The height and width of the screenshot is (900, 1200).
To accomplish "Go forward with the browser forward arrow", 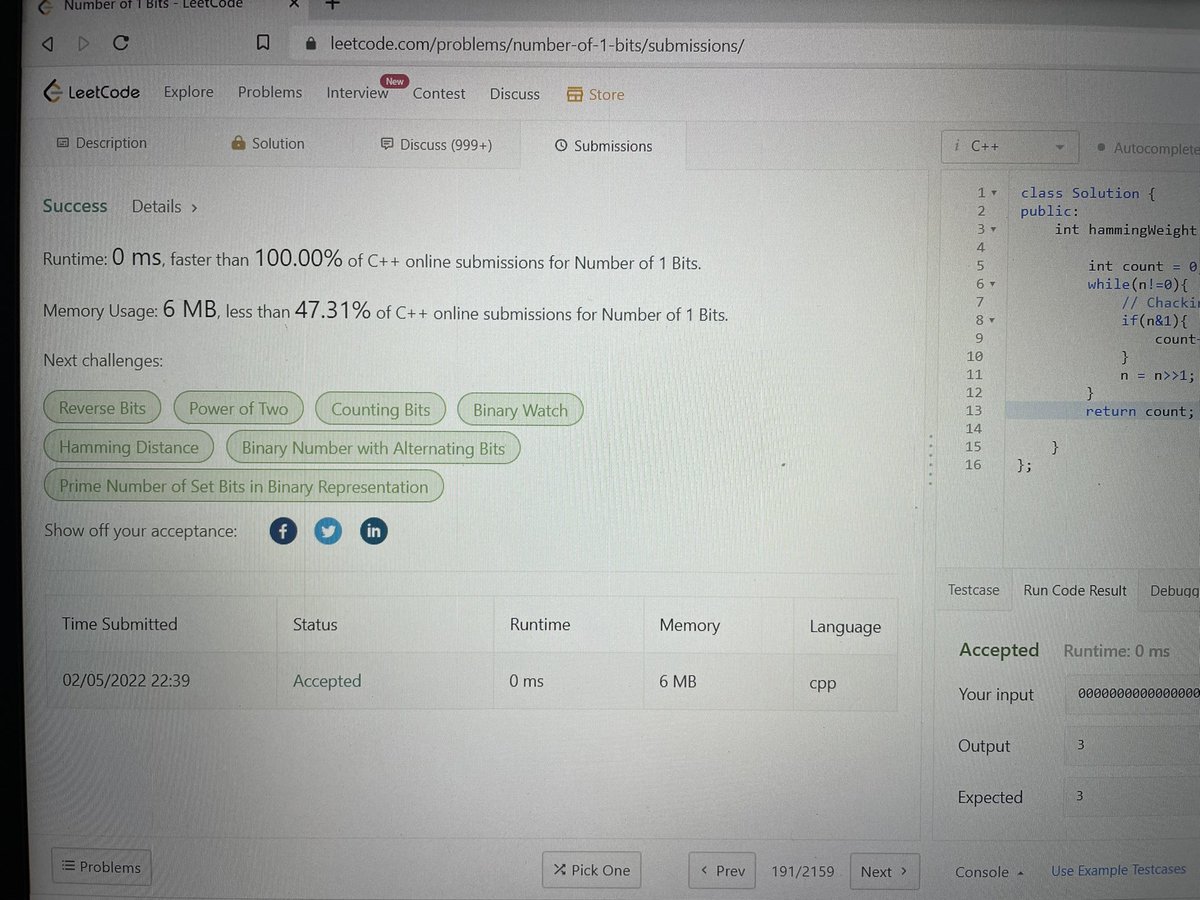I will (83, 43).
